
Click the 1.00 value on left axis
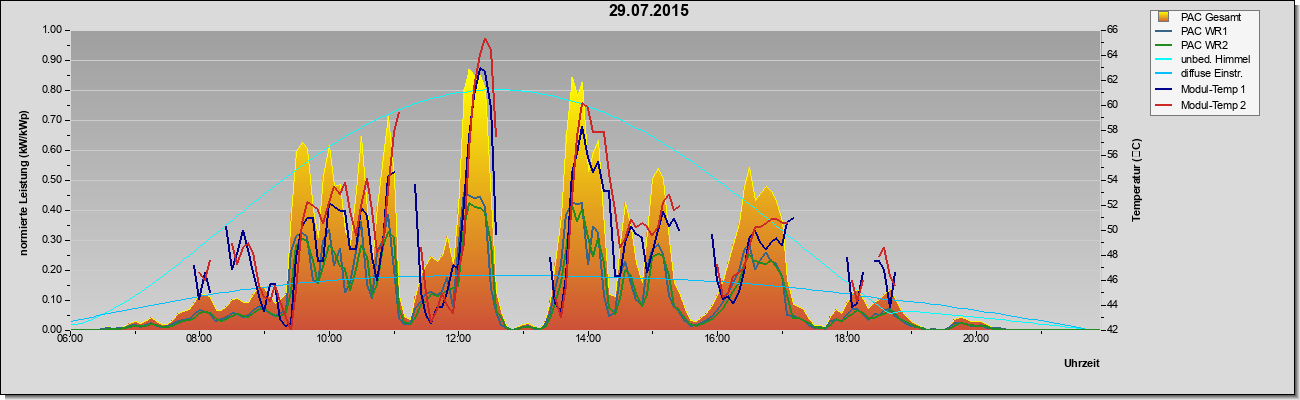pyautogui.click(x=51, y=30)
